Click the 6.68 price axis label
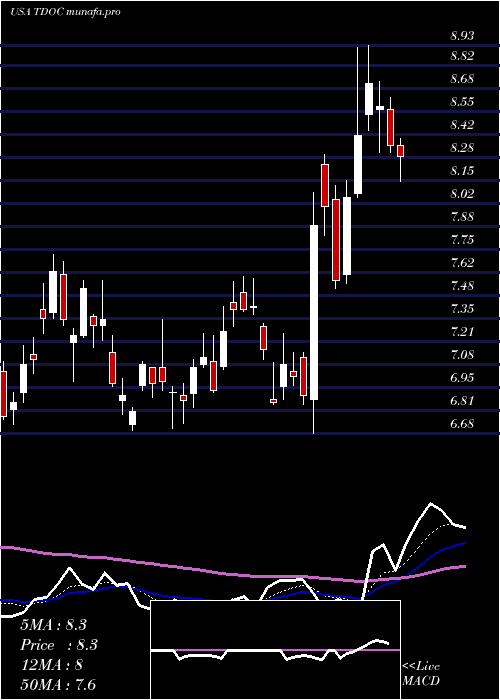 (462, 423)
